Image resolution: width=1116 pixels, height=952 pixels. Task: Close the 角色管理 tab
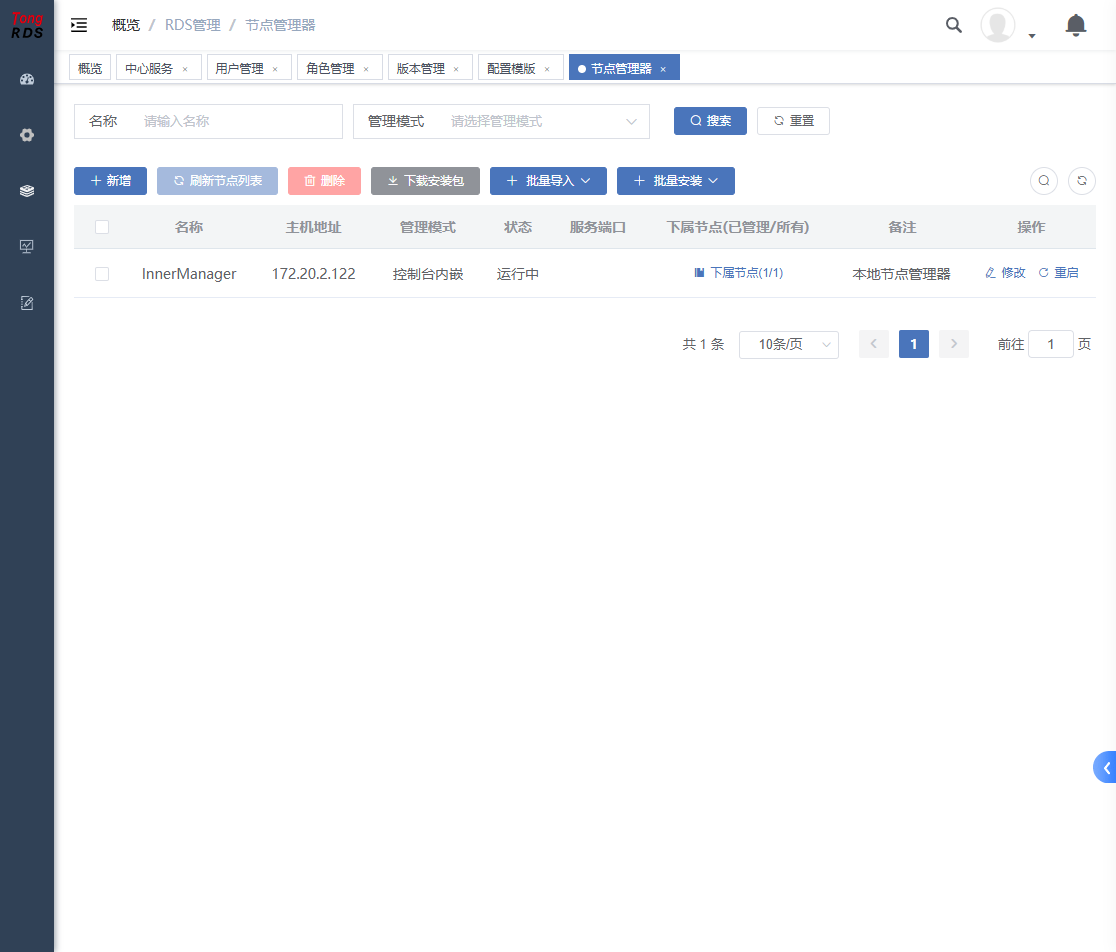pos(366,69)
